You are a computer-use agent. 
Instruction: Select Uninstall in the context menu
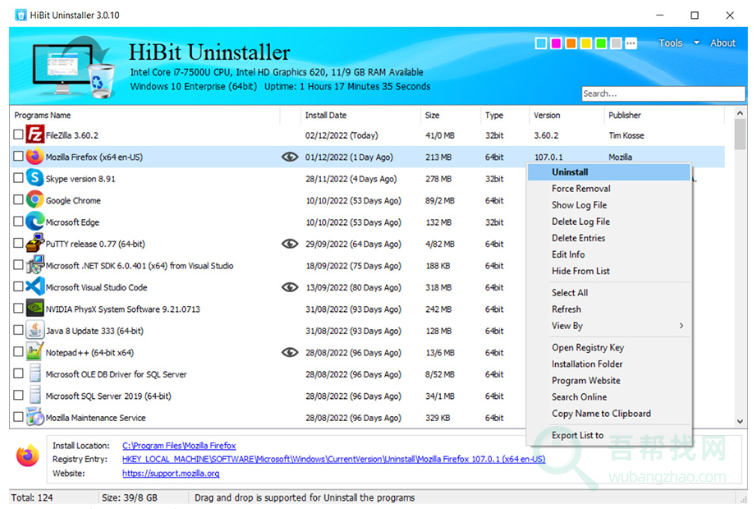570,172
